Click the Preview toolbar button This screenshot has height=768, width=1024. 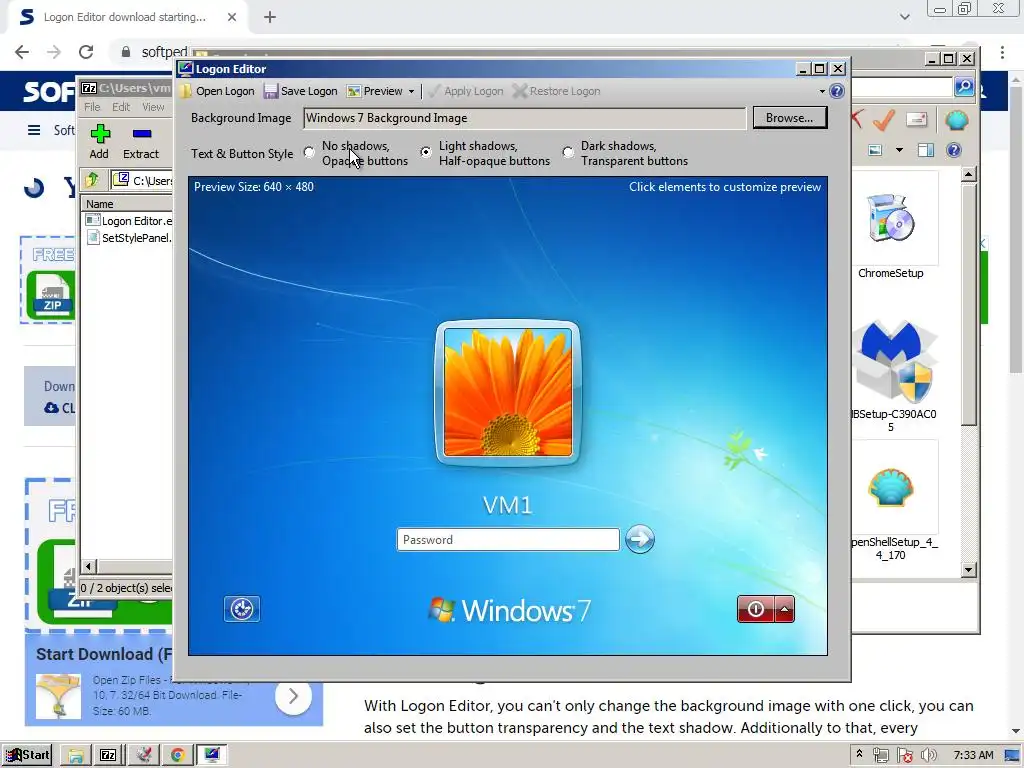click(375, 91)
